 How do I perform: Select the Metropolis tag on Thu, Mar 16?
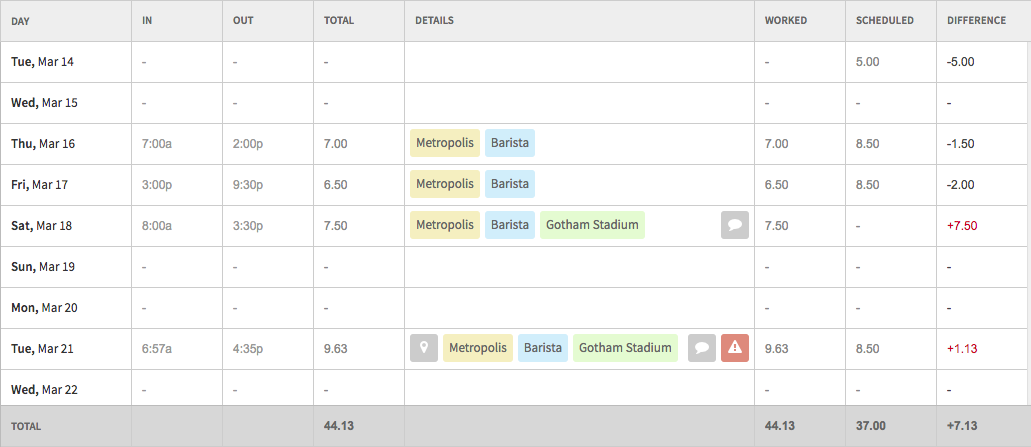tap(445, 143)
